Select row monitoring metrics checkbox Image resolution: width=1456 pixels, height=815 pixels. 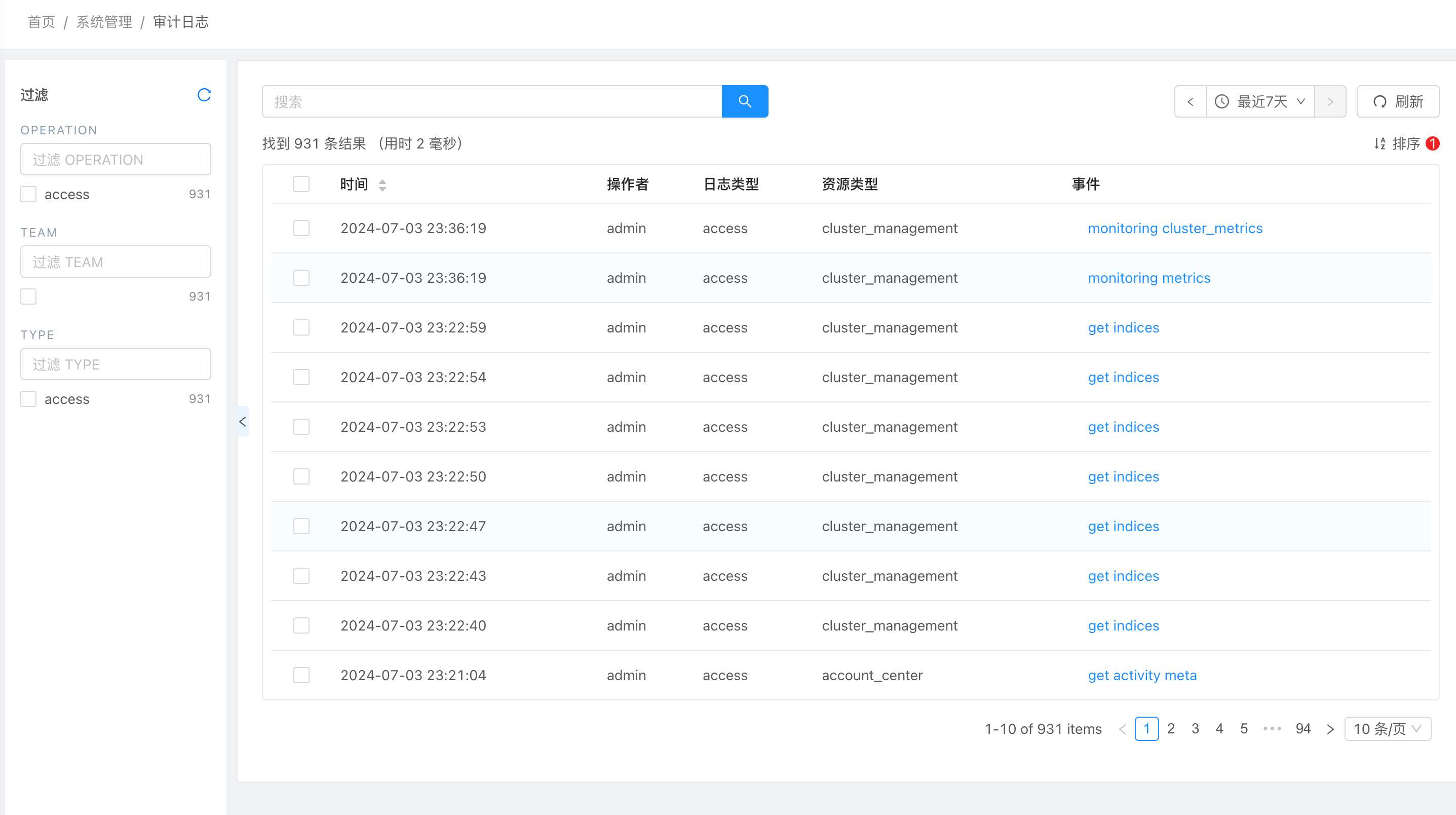[301, 278]
